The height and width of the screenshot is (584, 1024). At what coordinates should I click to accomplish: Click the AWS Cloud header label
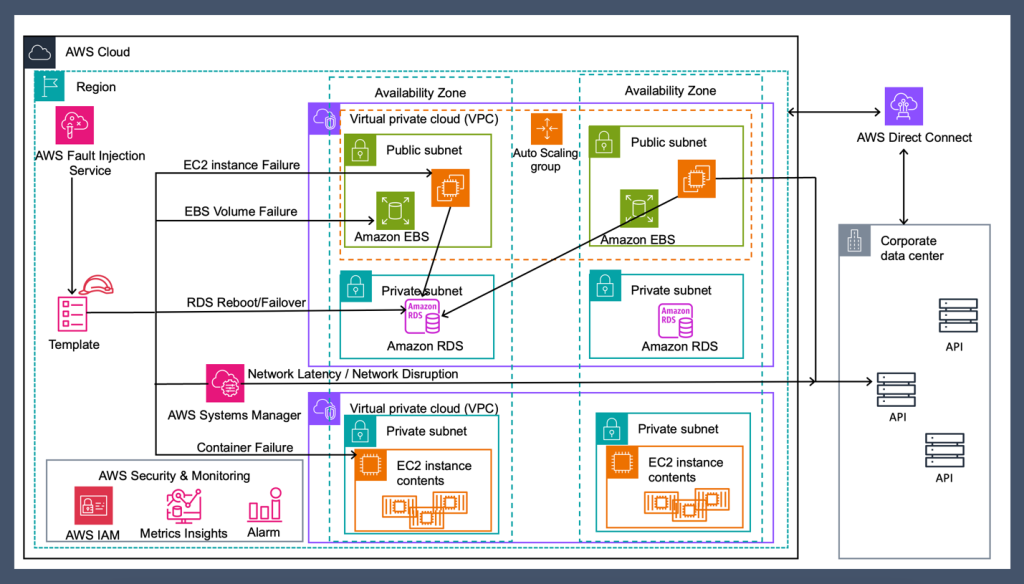click(97, 52)
